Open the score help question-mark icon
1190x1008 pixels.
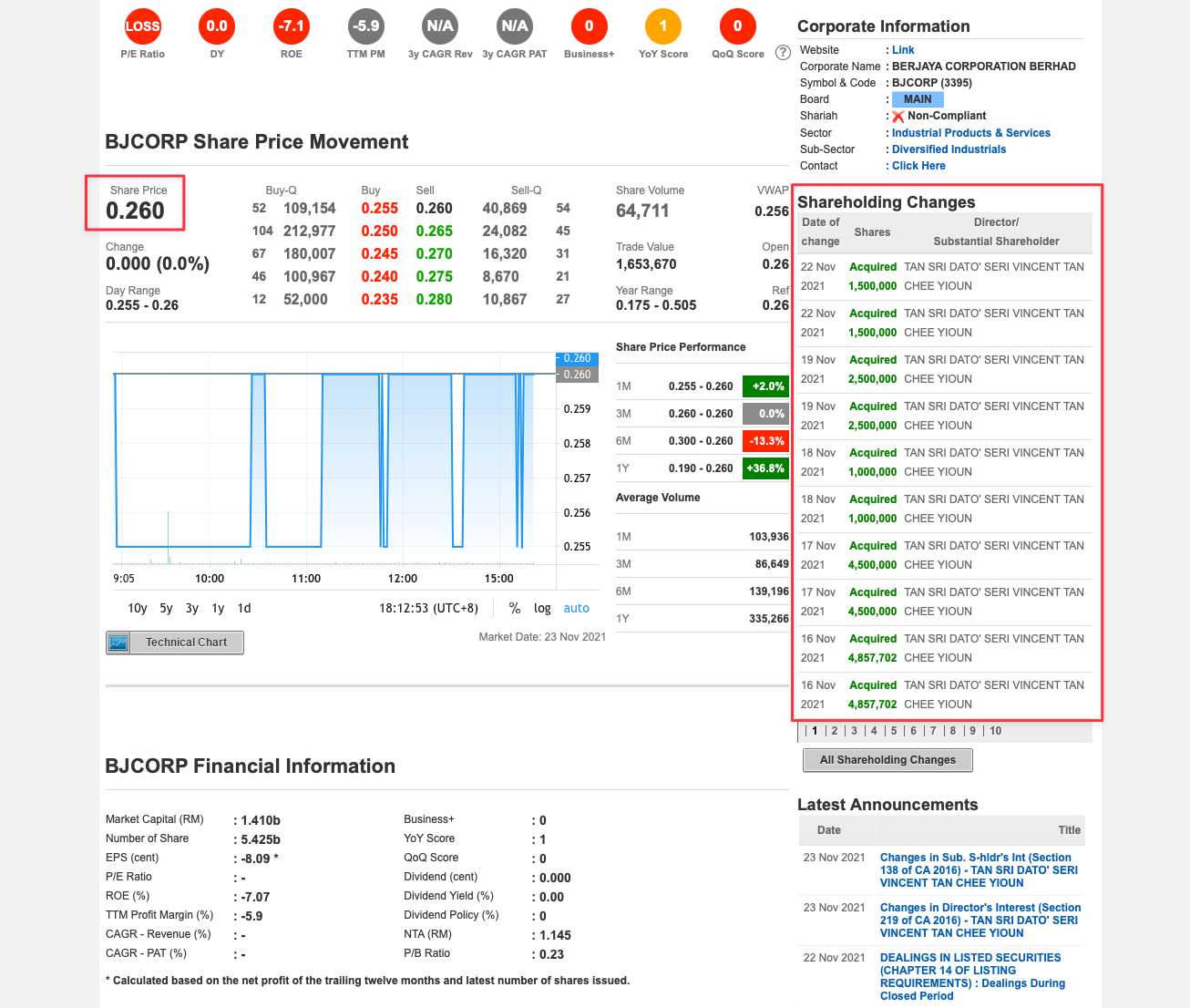pyautogui.click(x=783, y=53)
